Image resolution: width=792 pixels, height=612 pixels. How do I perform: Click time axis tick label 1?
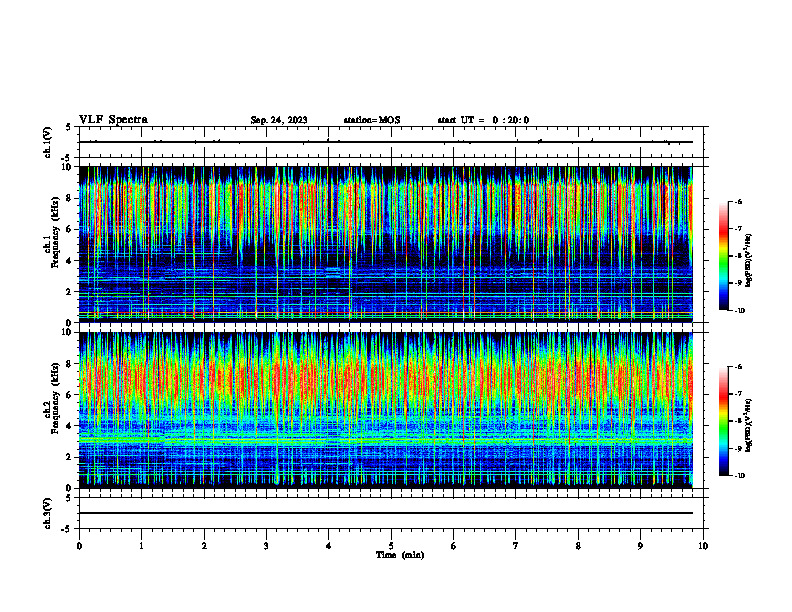tap(141, 546)
